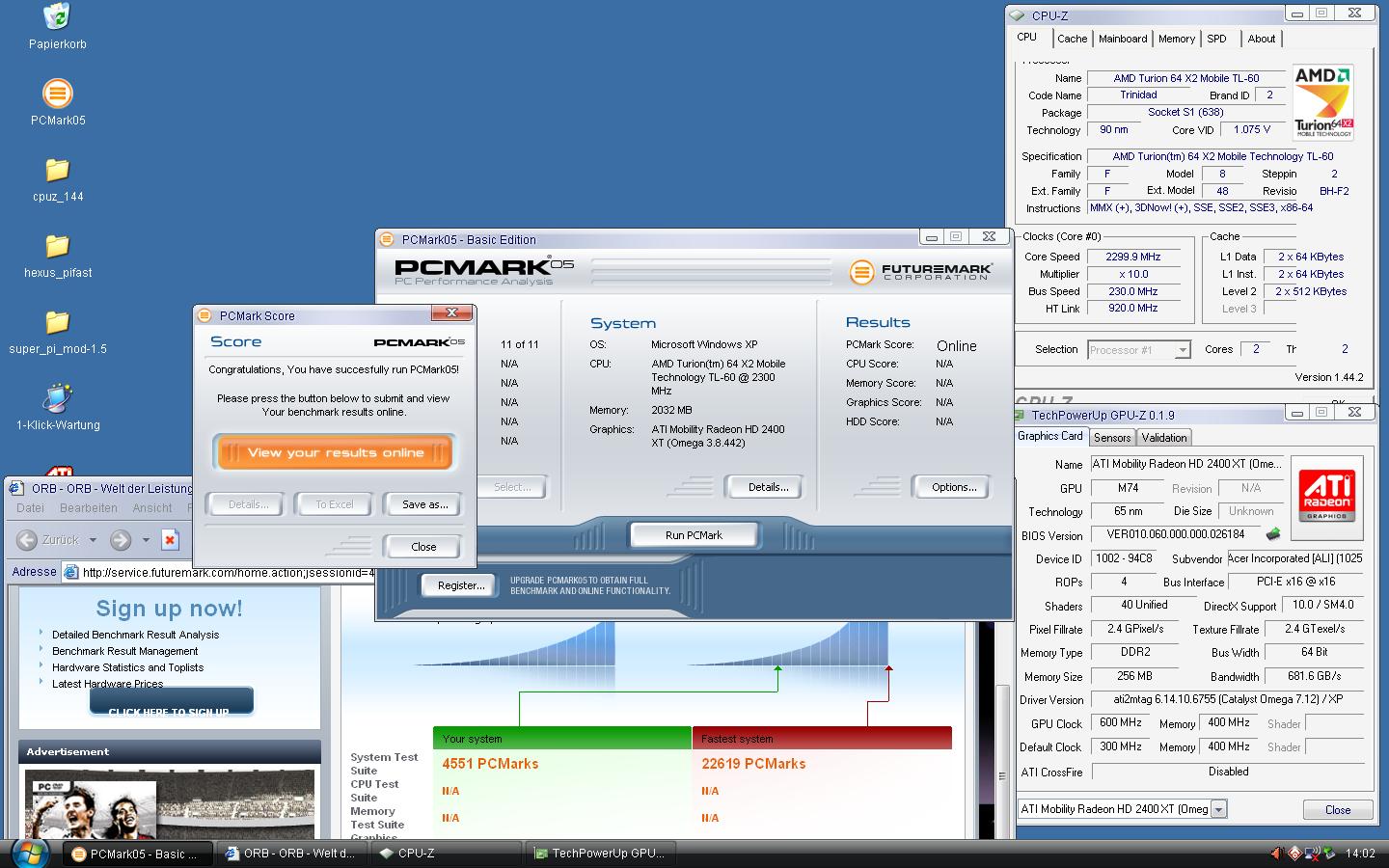1389x868 pixels.
Task: Open the Datei menu in Internet Explorer
Action: pos(30,507)
